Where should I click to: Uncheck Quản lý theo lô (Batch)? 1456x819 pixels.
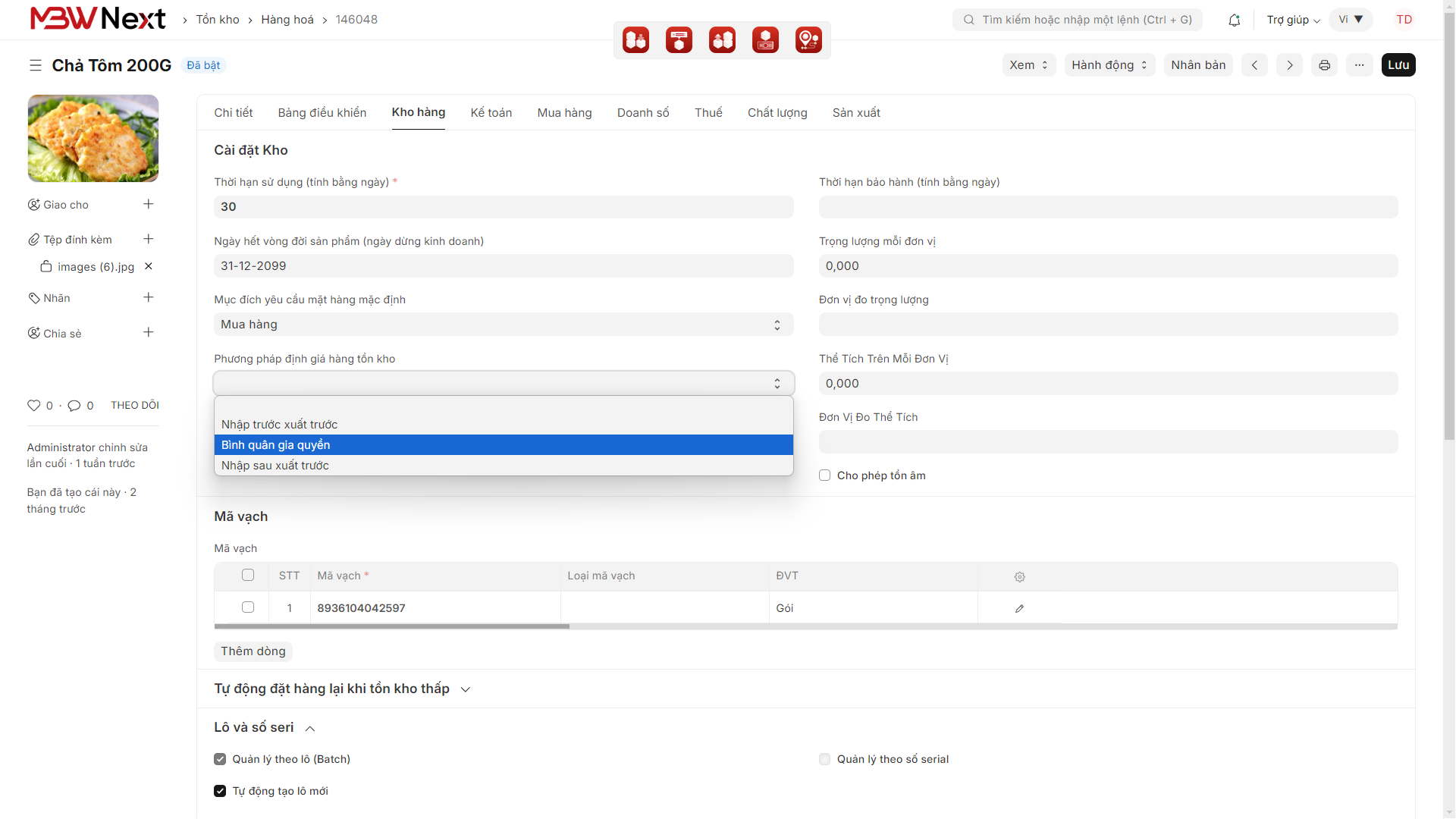coord(220,759)
